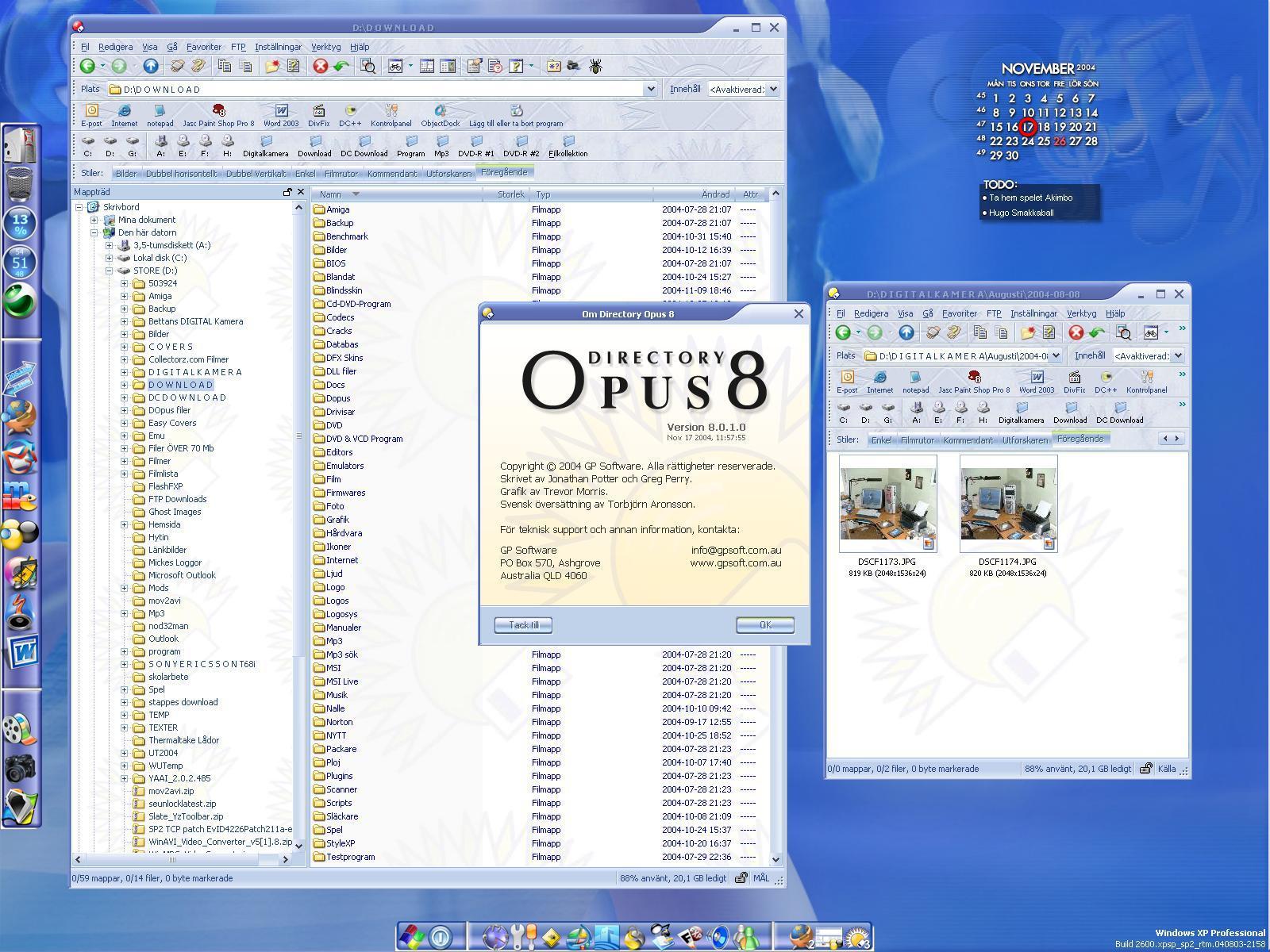Close the Om Directory Opus 8 dialog

point(799,313)
